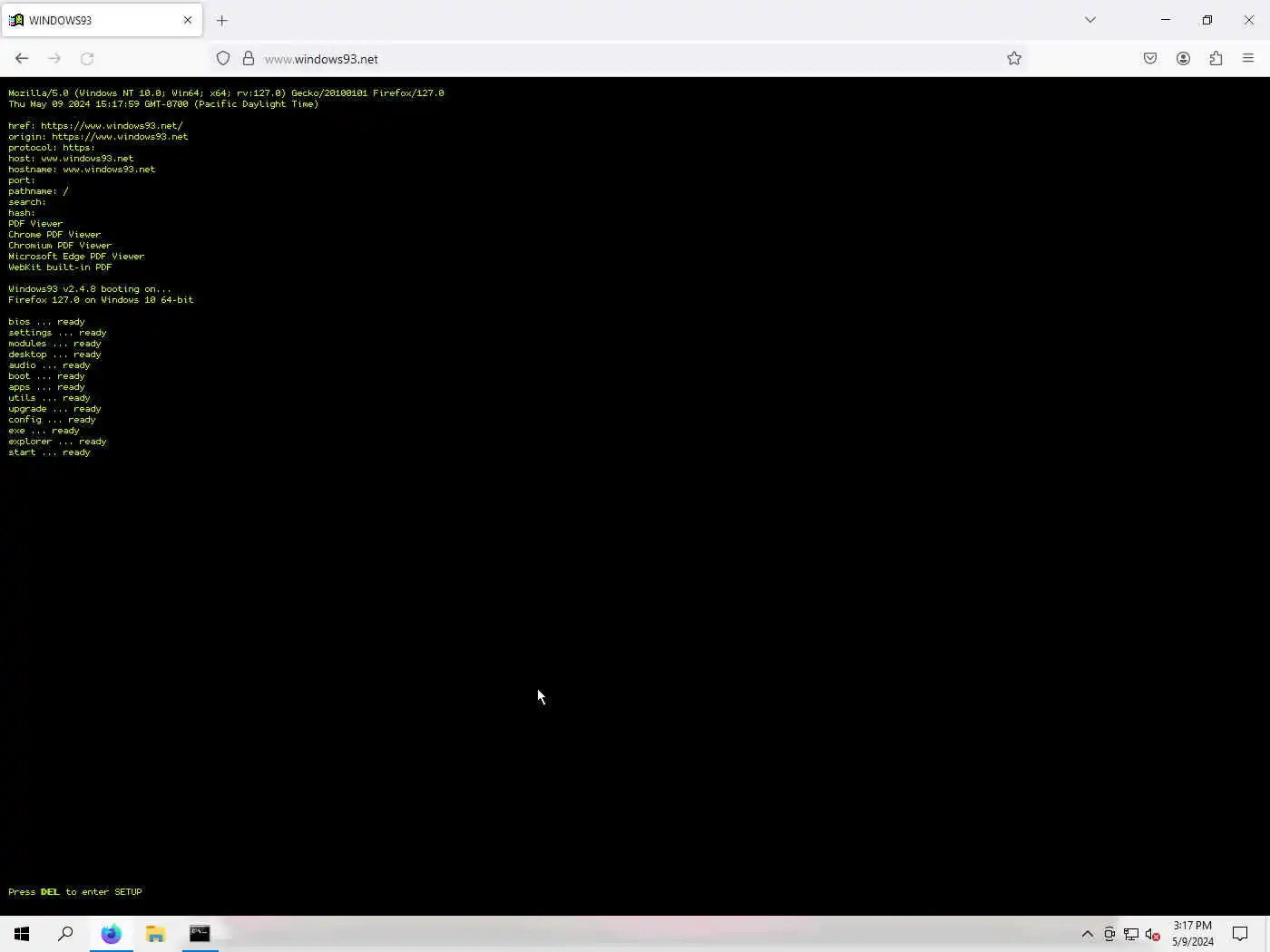Click the Mozilla/5.0 user agent line

click(226, 93)
